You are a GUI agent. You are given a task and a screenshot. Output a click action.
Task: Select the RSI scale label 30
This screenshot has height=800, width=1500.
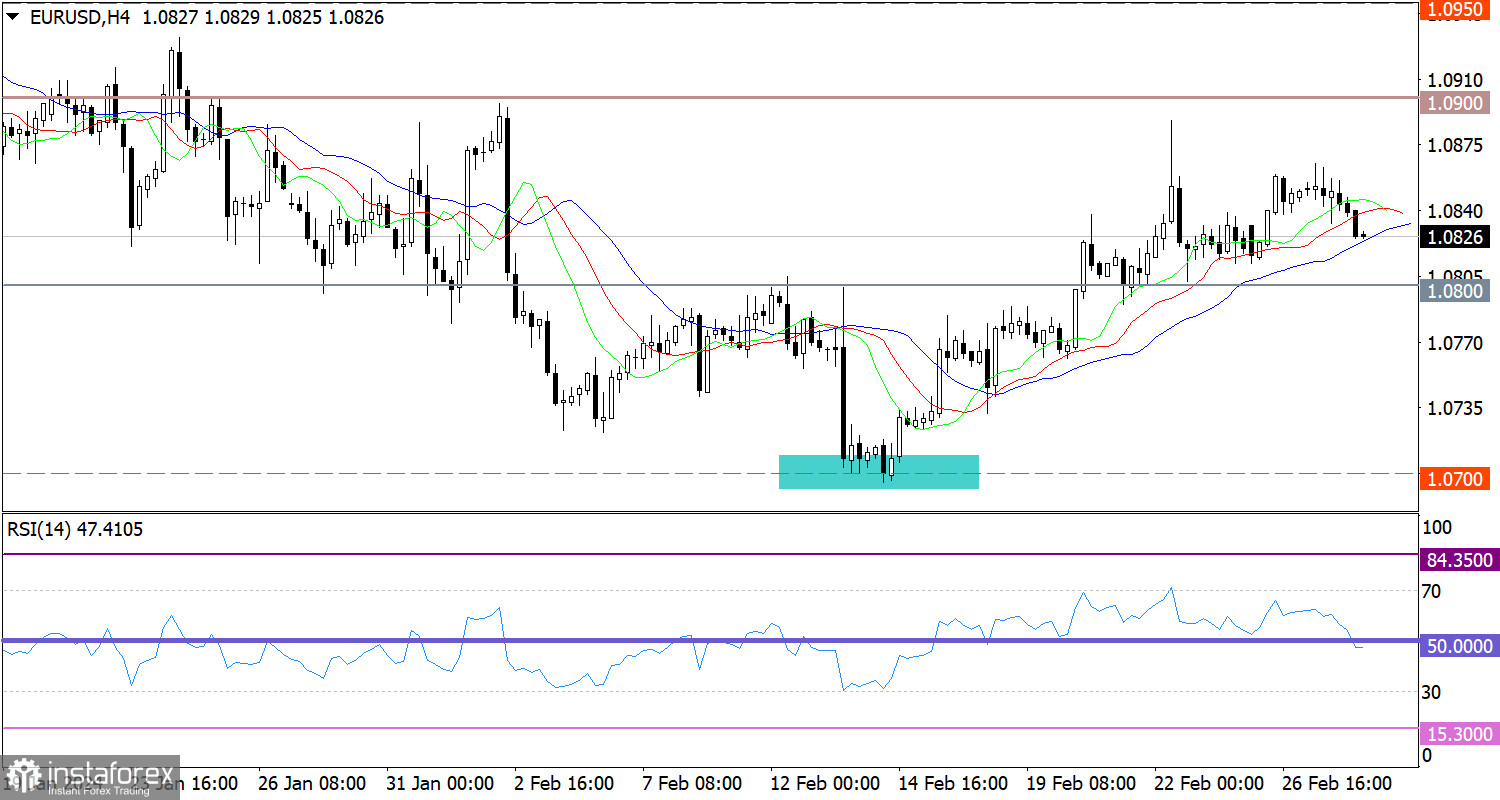1432,692
